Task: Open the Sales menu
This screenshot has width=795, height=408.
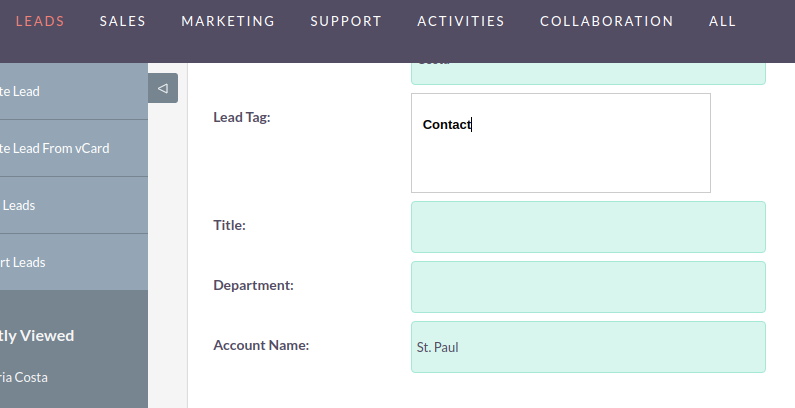Action: [123, 21]
